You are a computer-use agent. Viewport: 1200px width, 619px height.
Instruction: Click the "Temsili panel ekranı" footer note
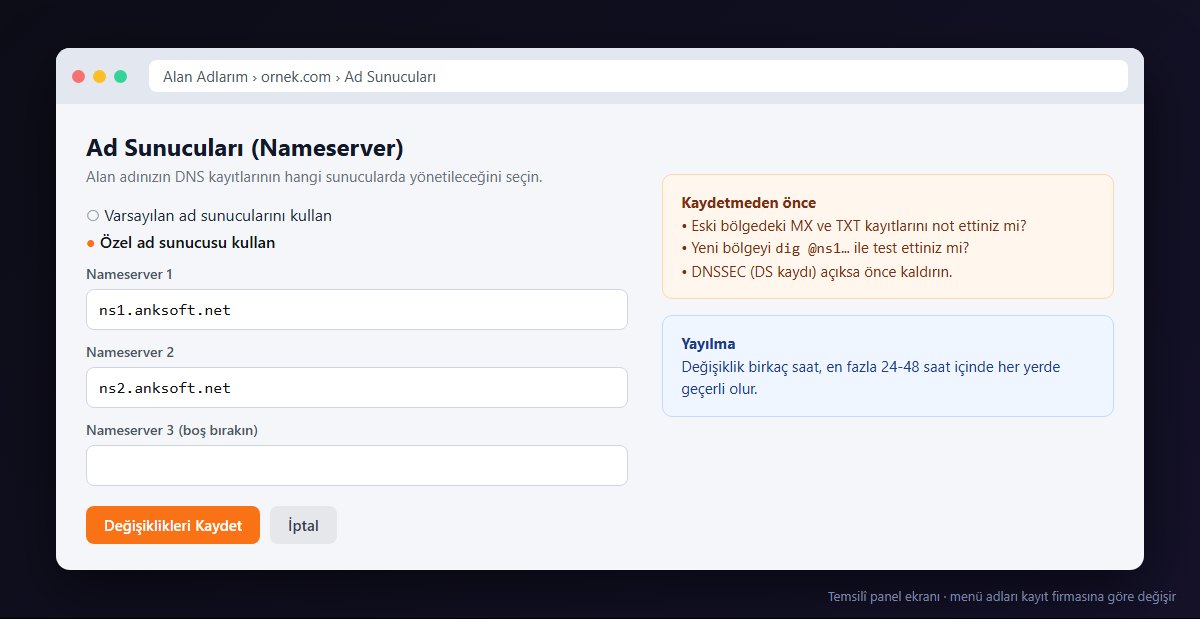pos(1002,597)
